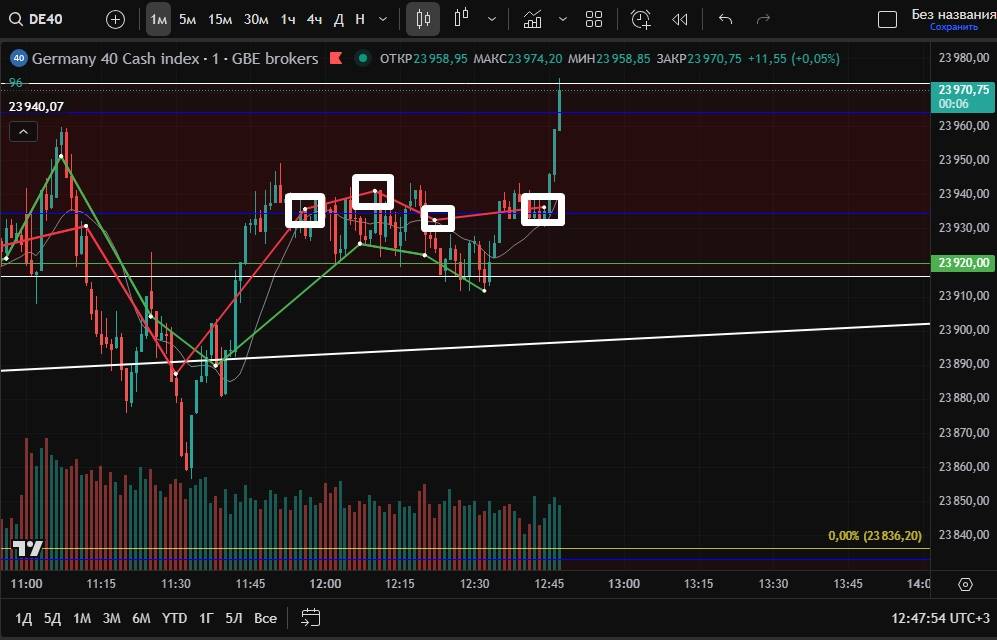This screenshot has width=997, height=640.
Task: Toggle the layout selection square icon
Action: [x=886, y=19]
